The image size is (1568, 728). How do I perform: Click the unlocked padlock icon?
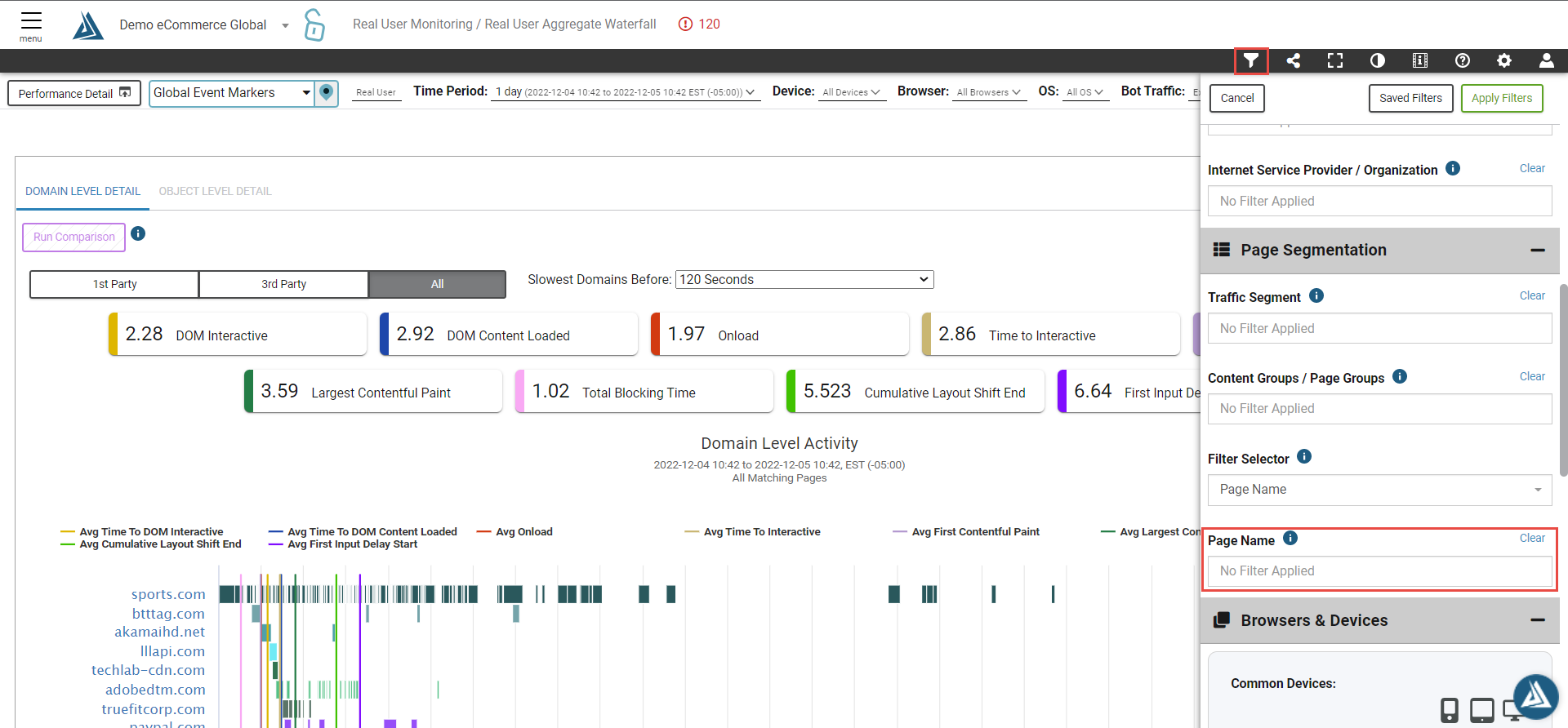(314, 24)
